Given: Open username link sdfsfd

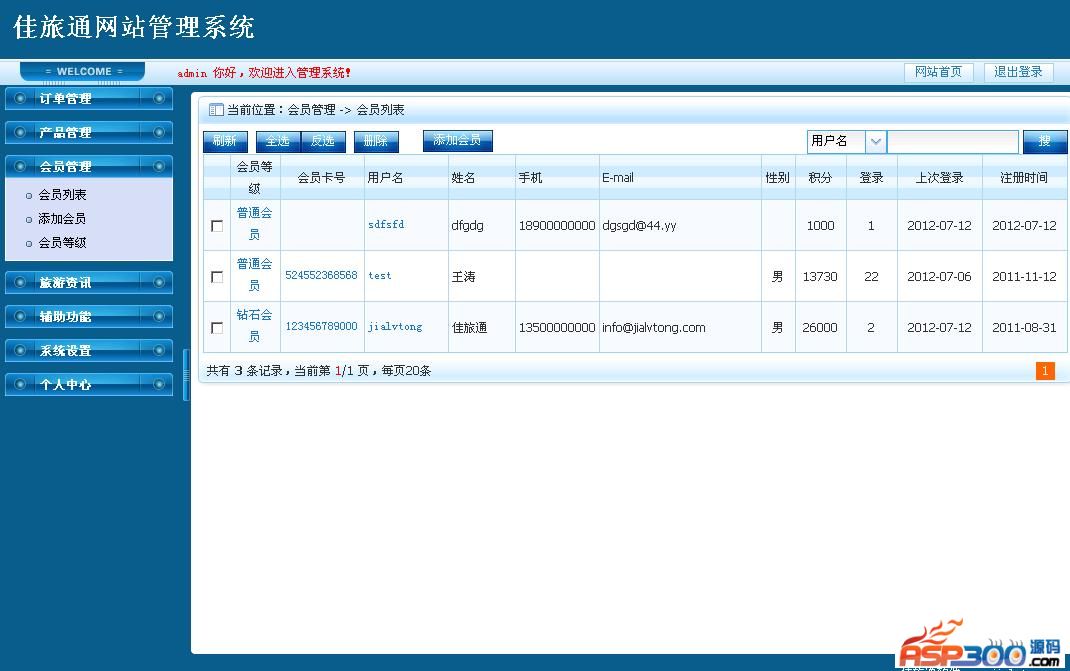Looking at the screenshot, I should [x=386, y=225].
